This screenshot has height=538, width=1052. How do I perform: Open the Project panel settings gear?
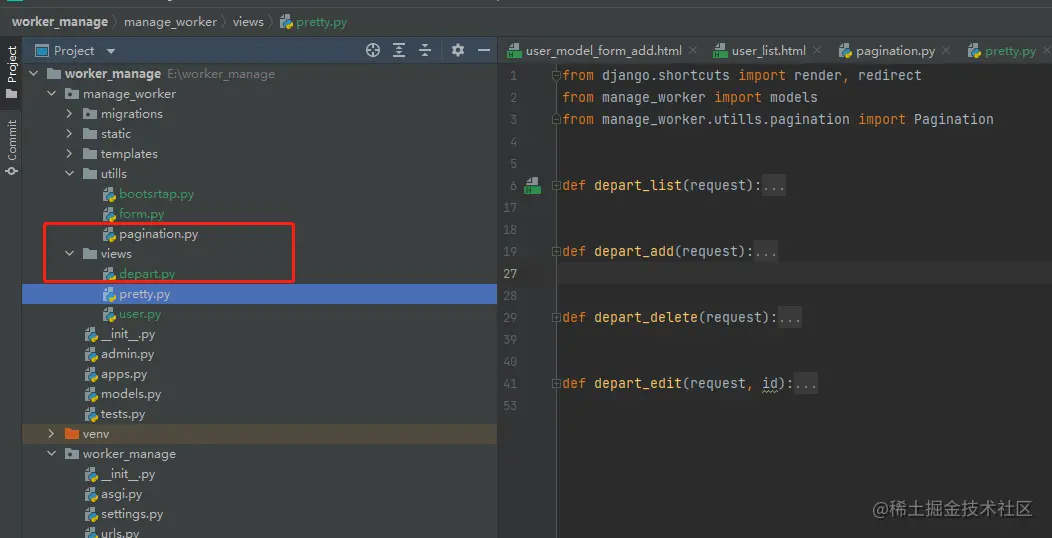(458, 50)
